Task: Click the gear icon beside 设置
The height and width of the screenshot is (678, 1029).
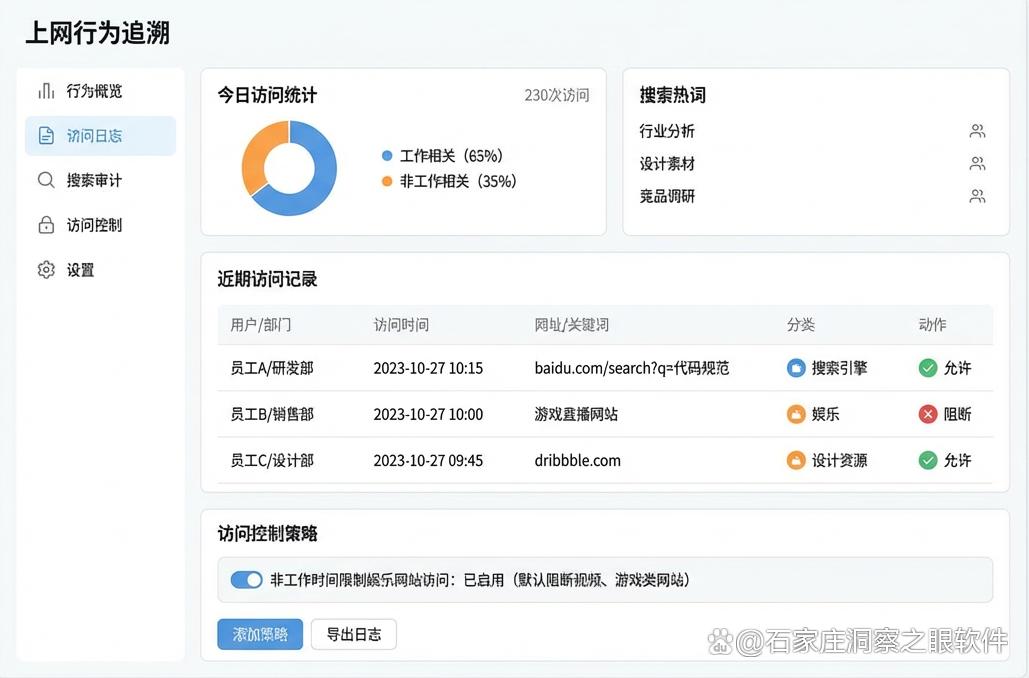Action: [x=46, y=270]
